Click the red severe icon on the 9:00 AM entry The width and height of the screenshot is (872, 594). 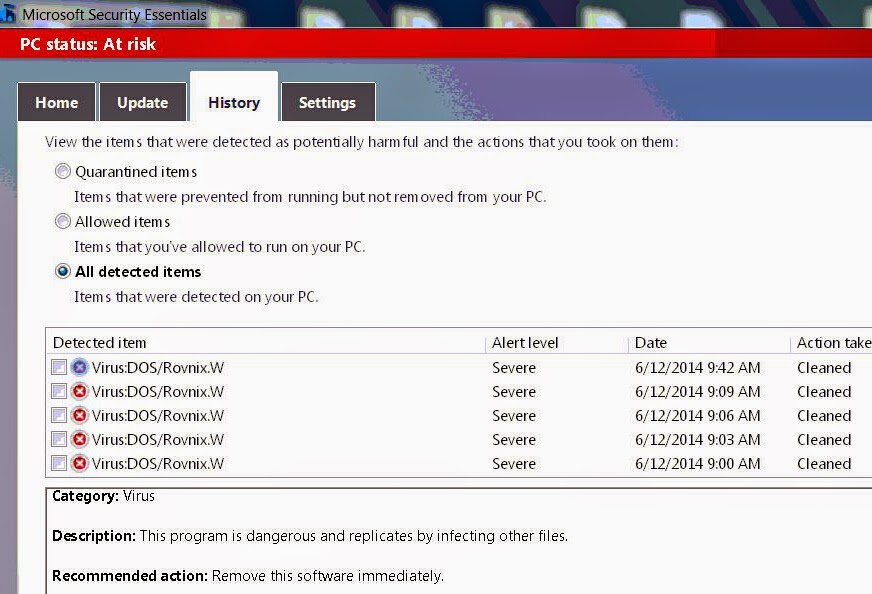[x=77, y=463]
